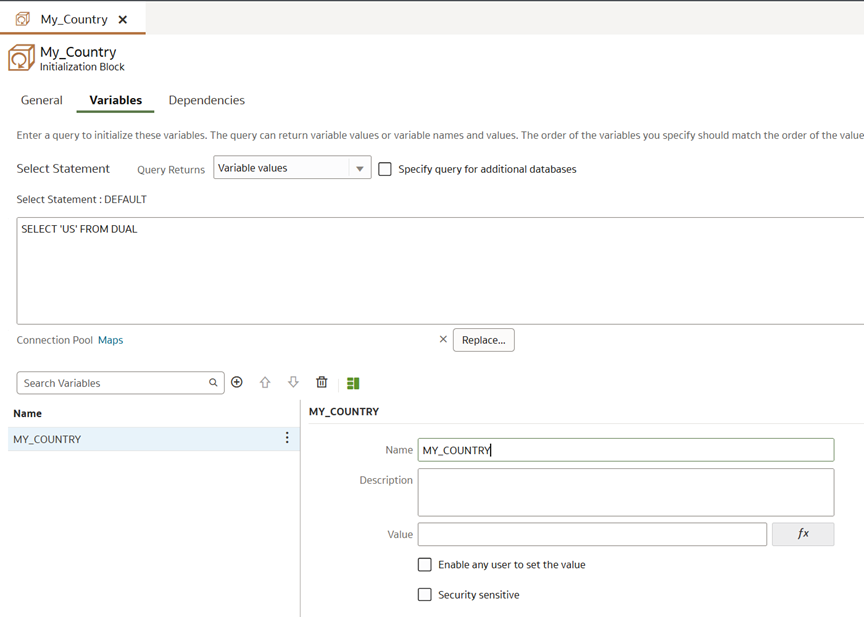Add a new variable with the plus icon
Image resolution: width=864 pixels, height=617 pixels.
click(x=237, y=382)
